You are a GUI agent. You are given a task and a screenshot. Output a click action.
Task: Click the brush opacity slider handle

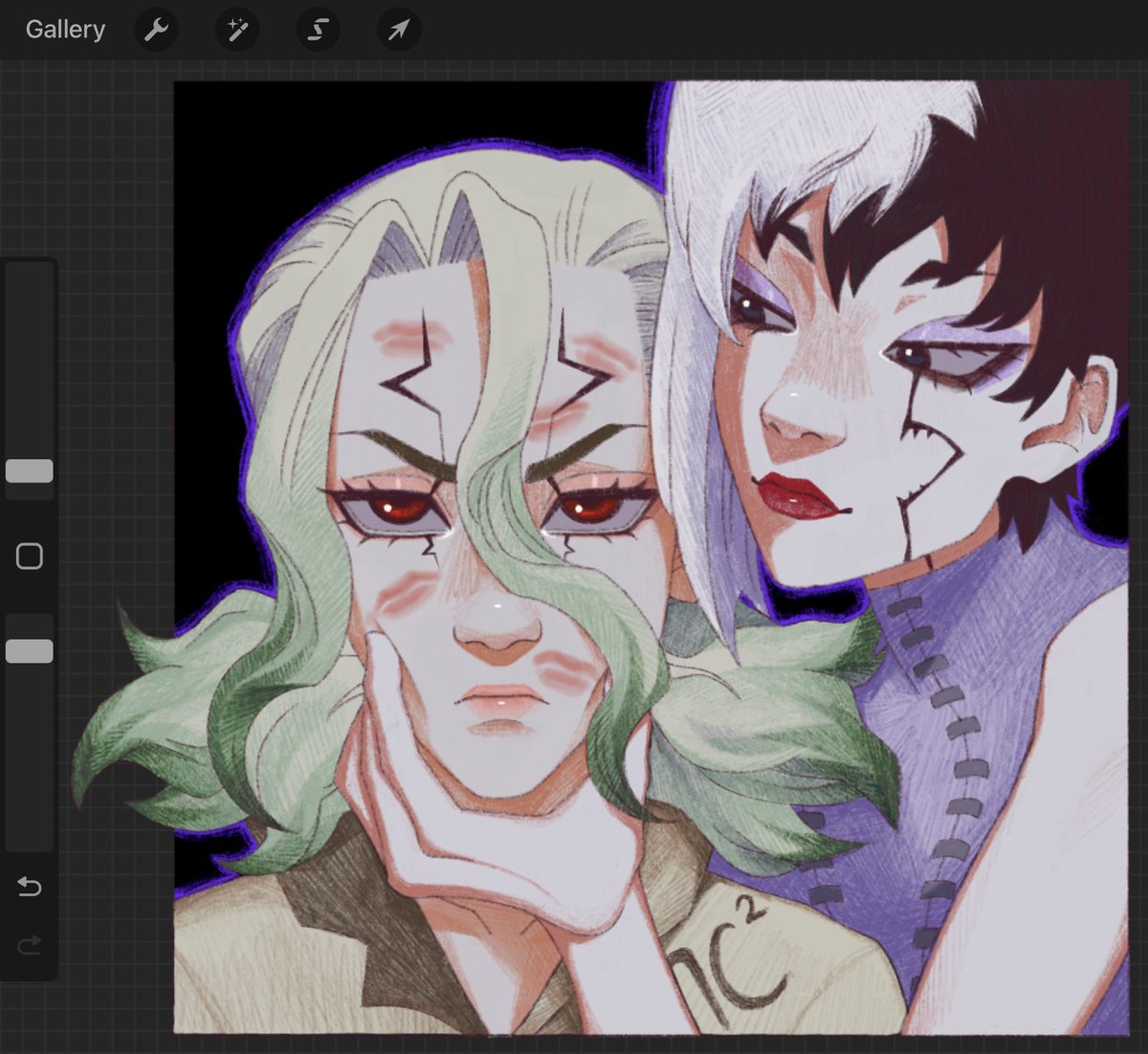coord(30,651)
